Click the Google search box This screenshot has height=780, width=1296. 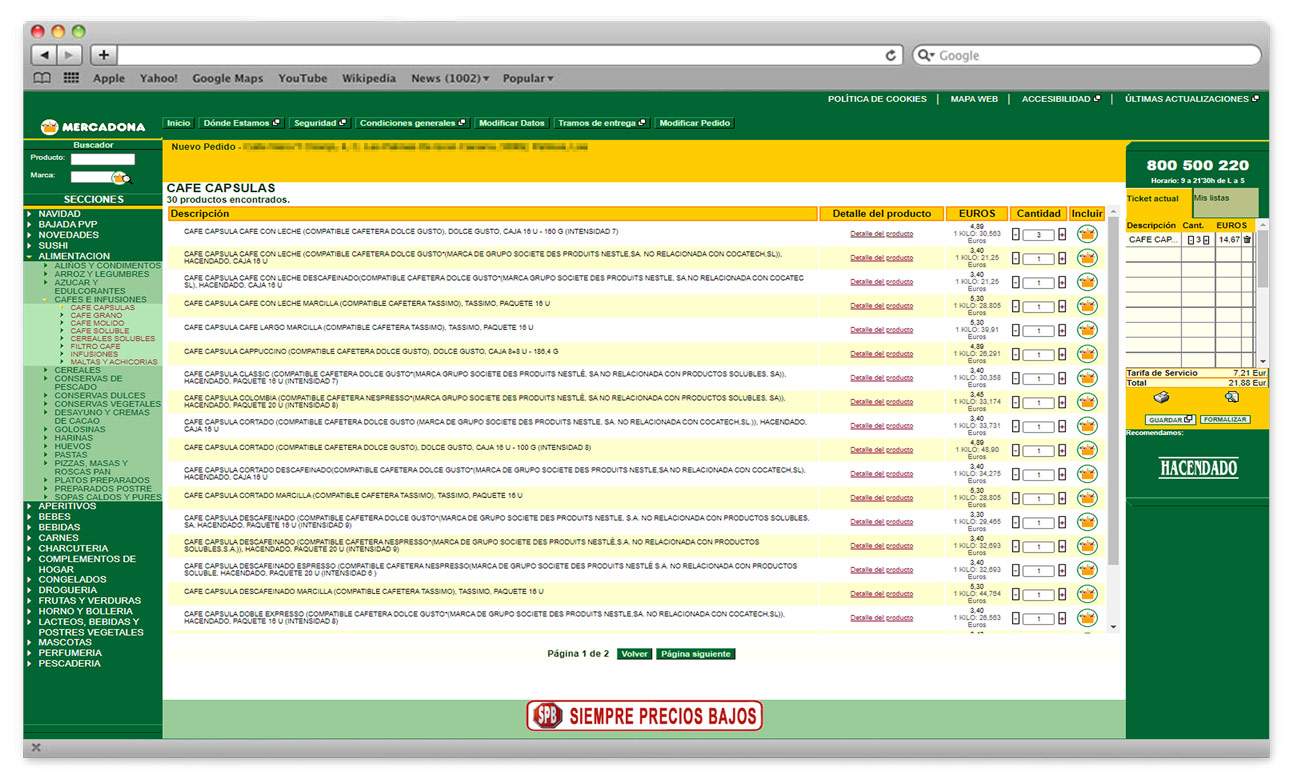(1086, 55)
